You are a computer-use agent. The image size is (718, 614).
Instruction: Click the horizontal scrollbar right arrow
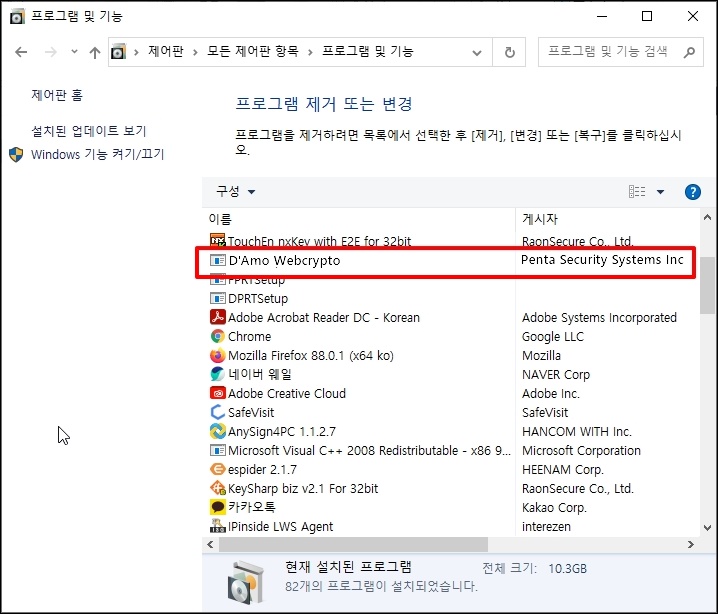691,545
